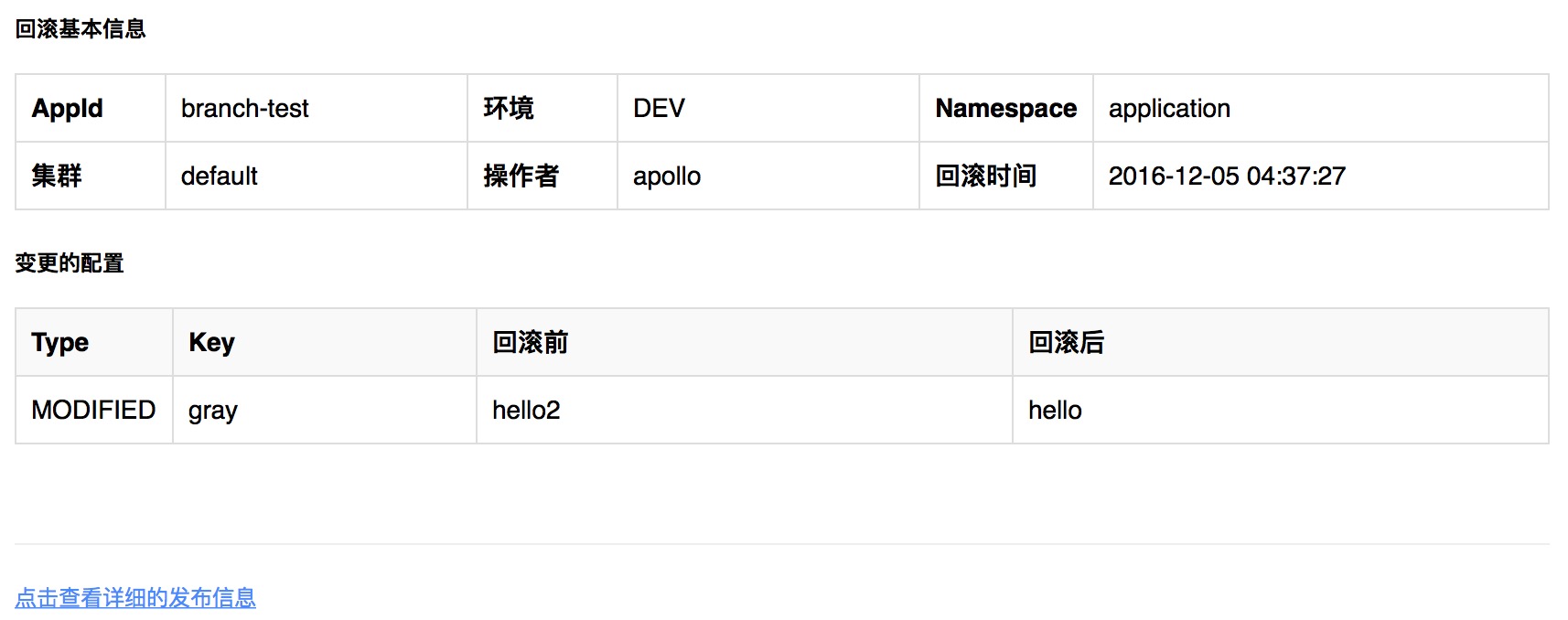The width and height of the screenshot is (1568, 620).
Task: Select the gray key cell
Action: pyautogui.click(x=213, y=411)
